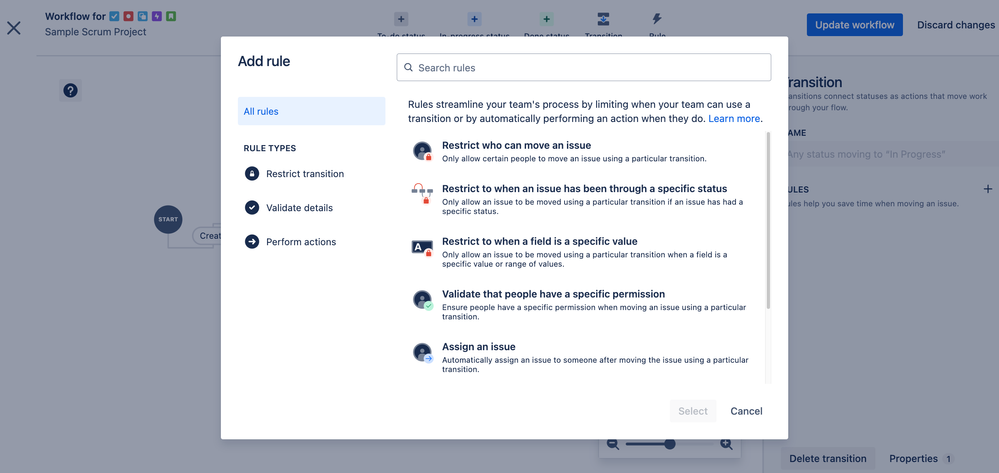The height and width of the screenshot is (473, 999).
Task: Add a Done status from the toolbar
Action: [547, 19]
